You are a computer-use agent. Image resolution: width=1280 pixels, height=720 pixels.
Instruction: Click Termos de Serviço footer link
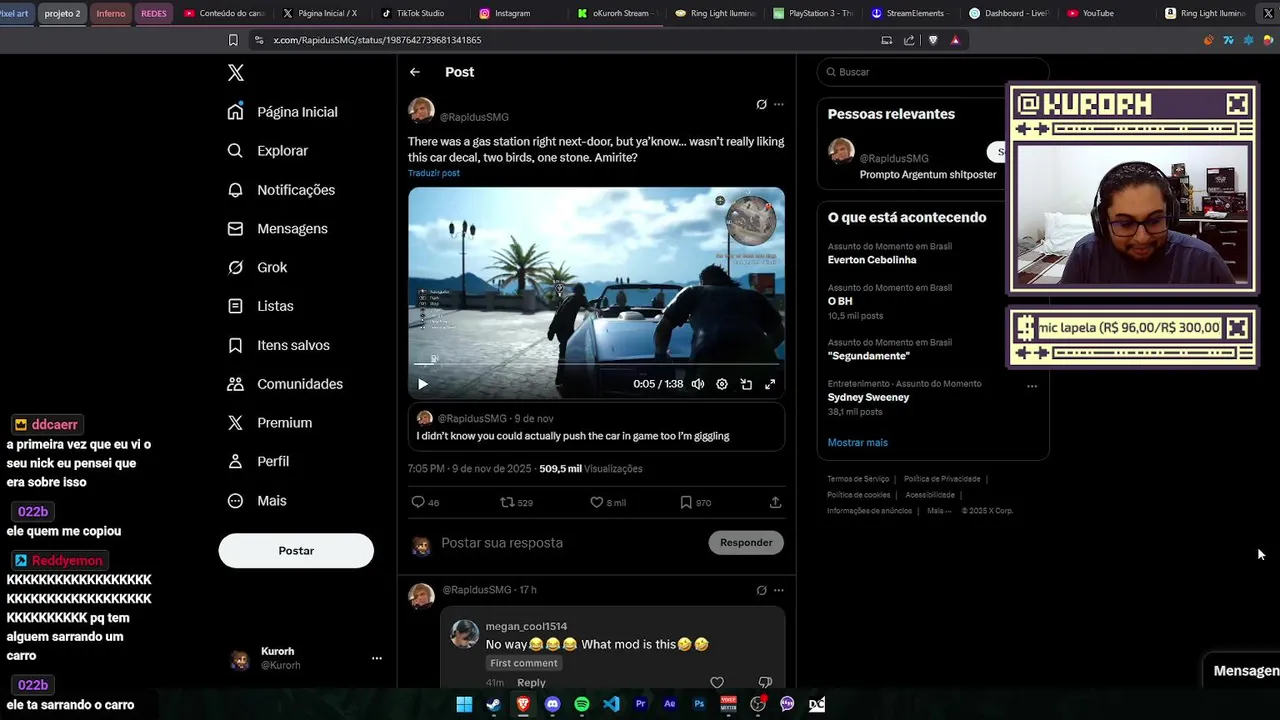[858, 479]
